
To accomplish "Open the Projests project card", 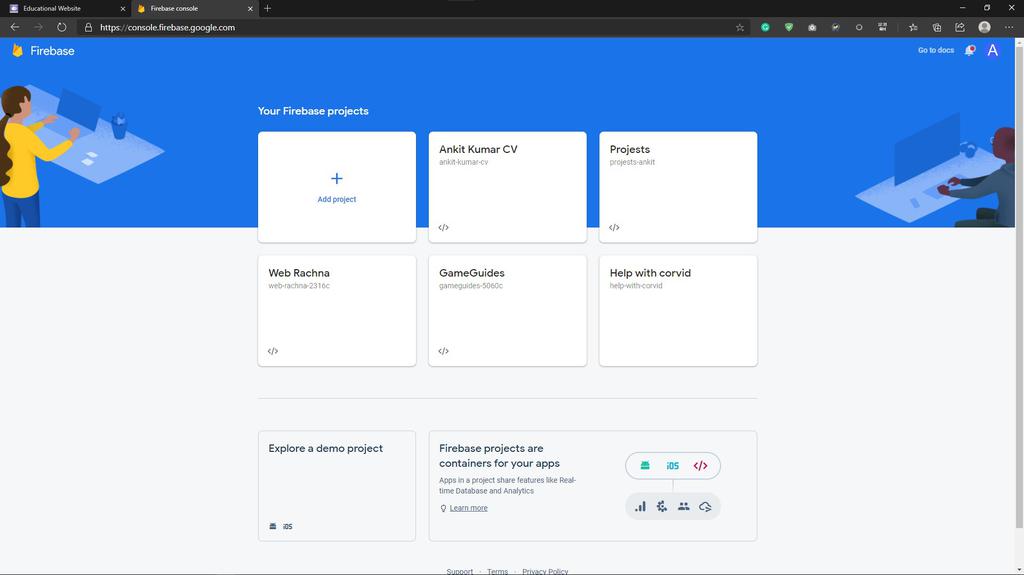I will tap(678, 187).
